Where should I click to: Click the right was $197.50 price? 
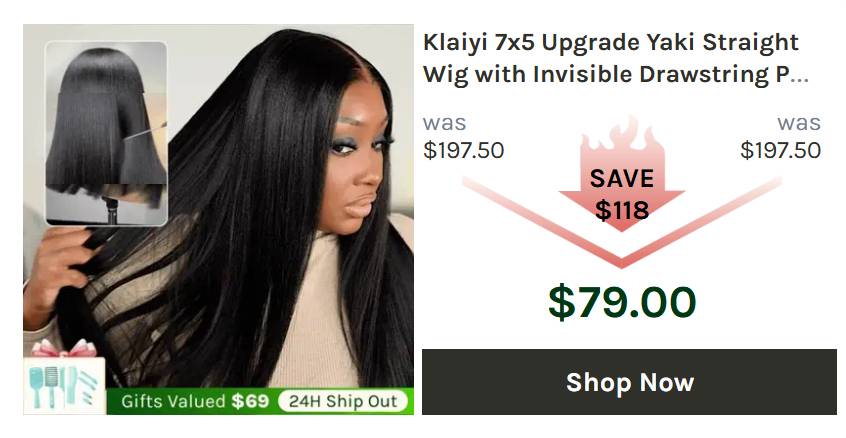(x=781, y=137)
